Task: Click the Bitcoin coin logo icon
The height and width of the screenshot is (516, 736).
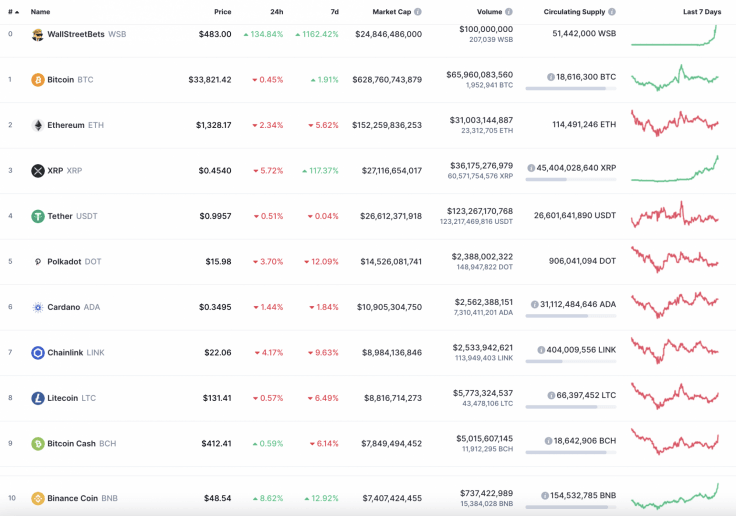Action: tap(38, 80)
